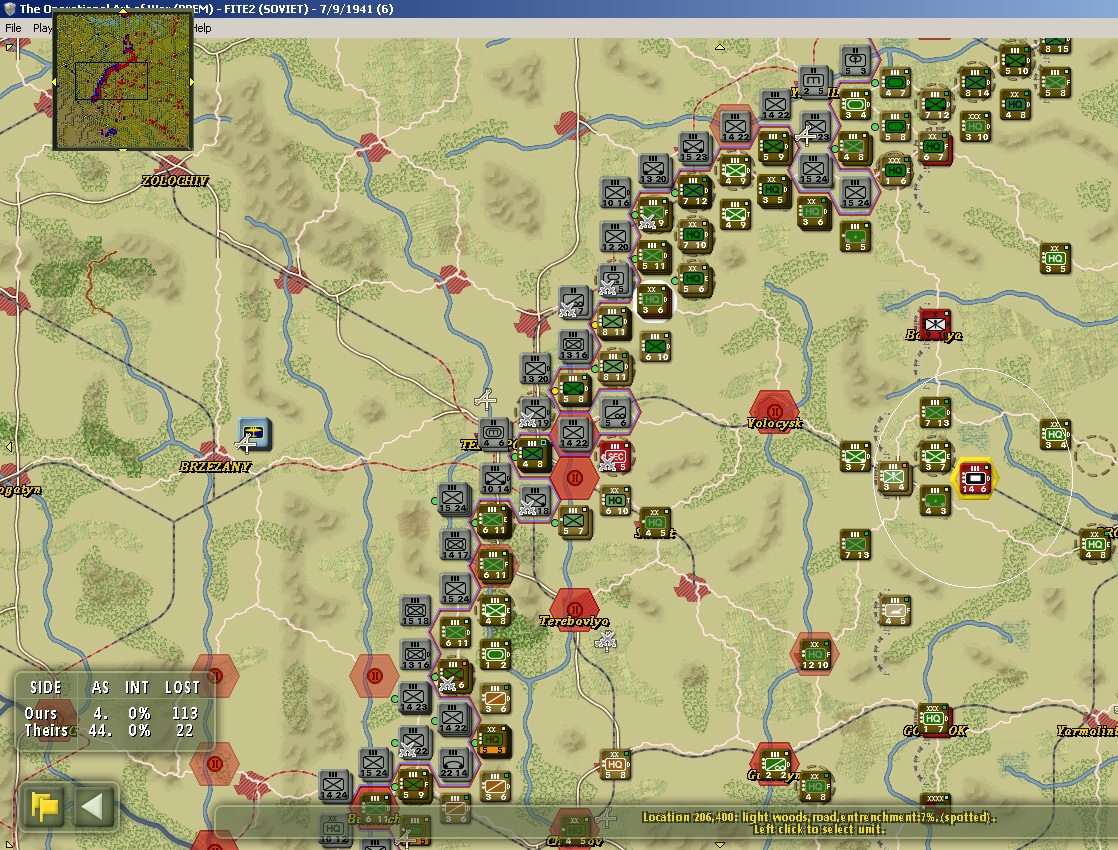
Task: Select the blue air unit counter near Brzezany
Action: point(255,434)
